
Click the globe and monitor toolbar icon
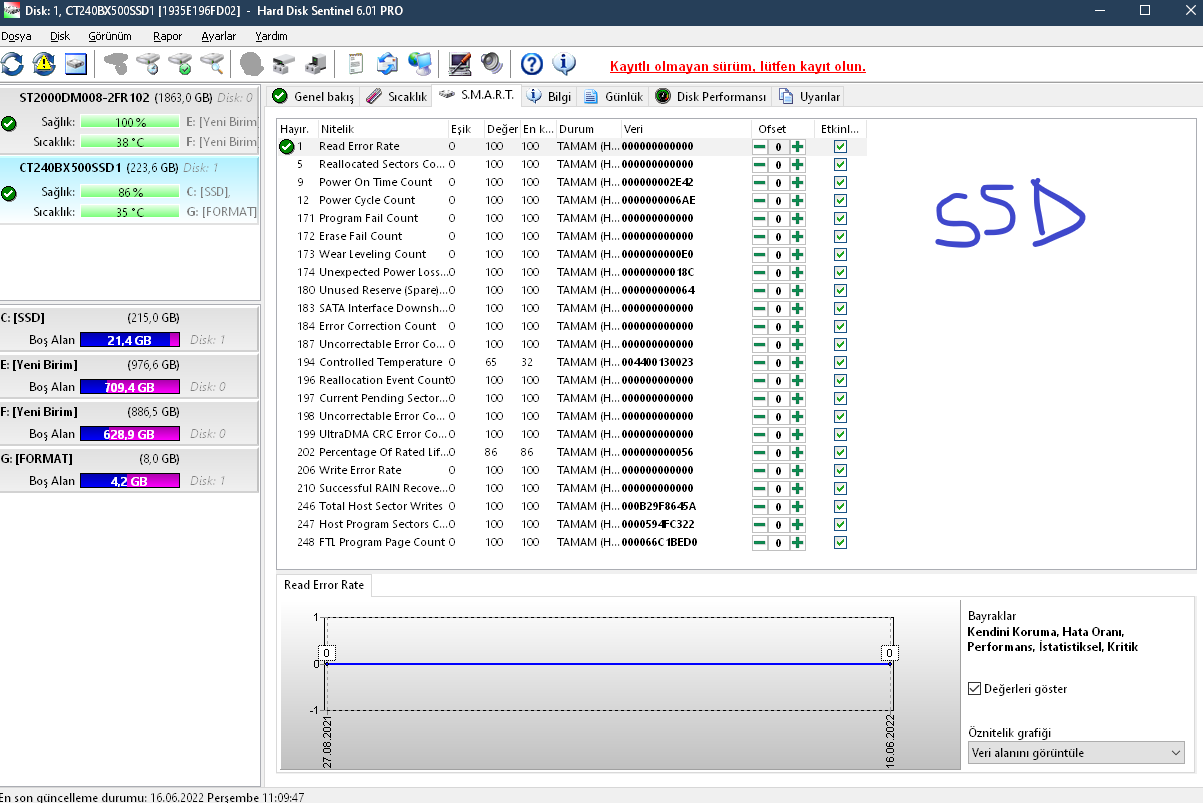[x=420, y=64]
